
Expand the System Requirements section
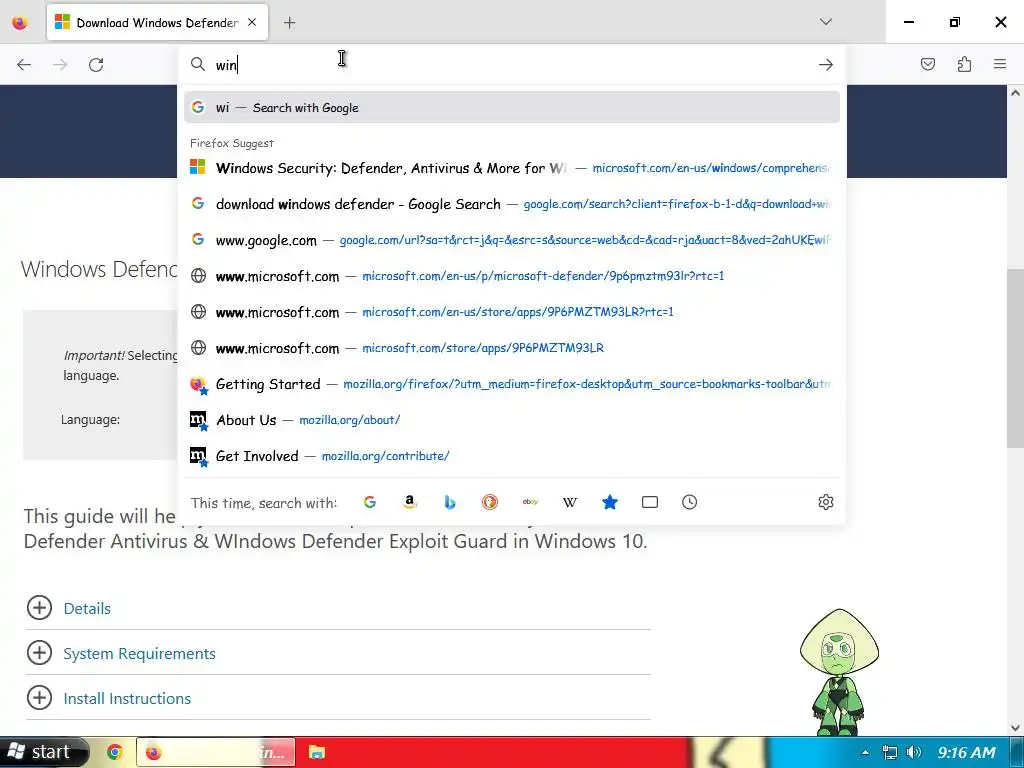(139, 653)
